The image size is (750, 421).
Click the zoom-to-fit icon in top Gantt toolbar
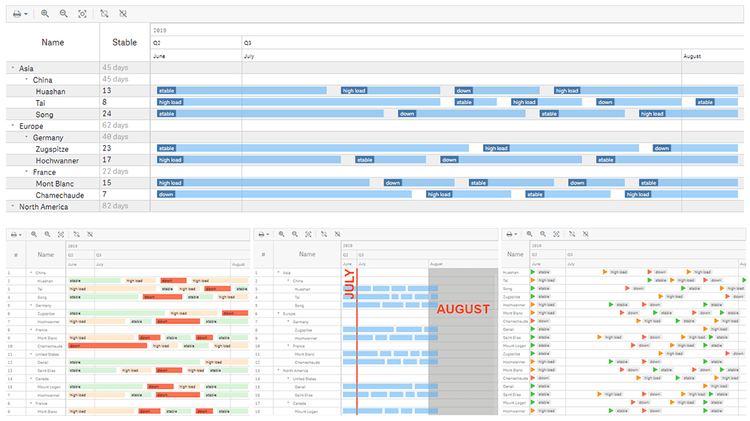click(x=82, y=15)
